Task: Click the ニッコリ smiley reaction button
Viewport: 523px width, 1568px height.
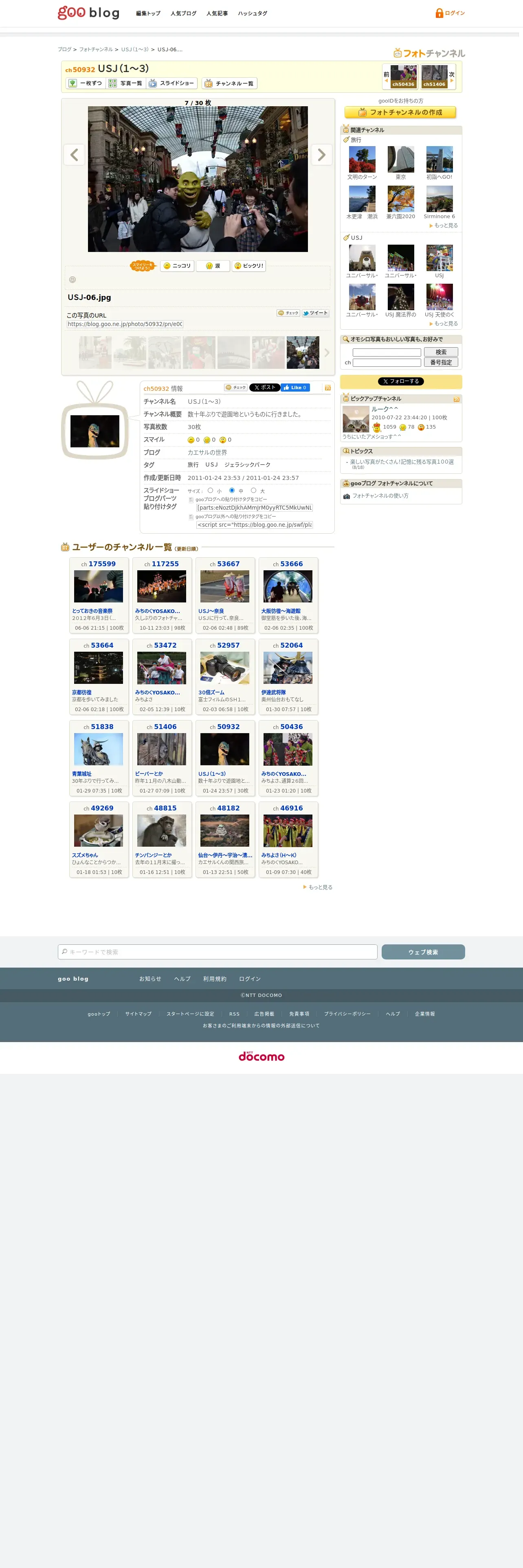Action: tap(177, 266)
